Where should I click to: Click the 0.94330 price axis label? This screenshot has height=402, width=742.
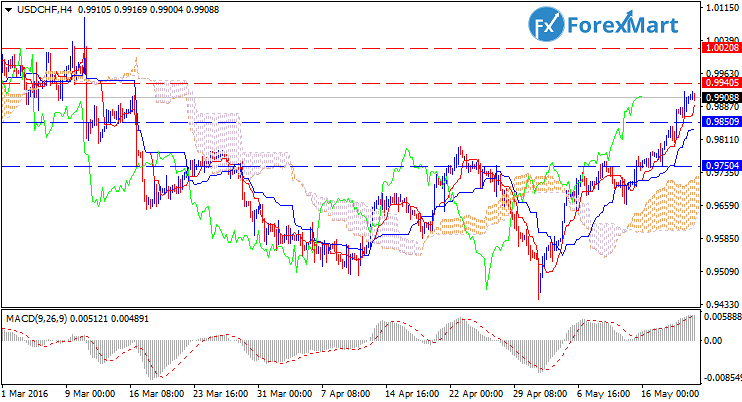[721, 304]
